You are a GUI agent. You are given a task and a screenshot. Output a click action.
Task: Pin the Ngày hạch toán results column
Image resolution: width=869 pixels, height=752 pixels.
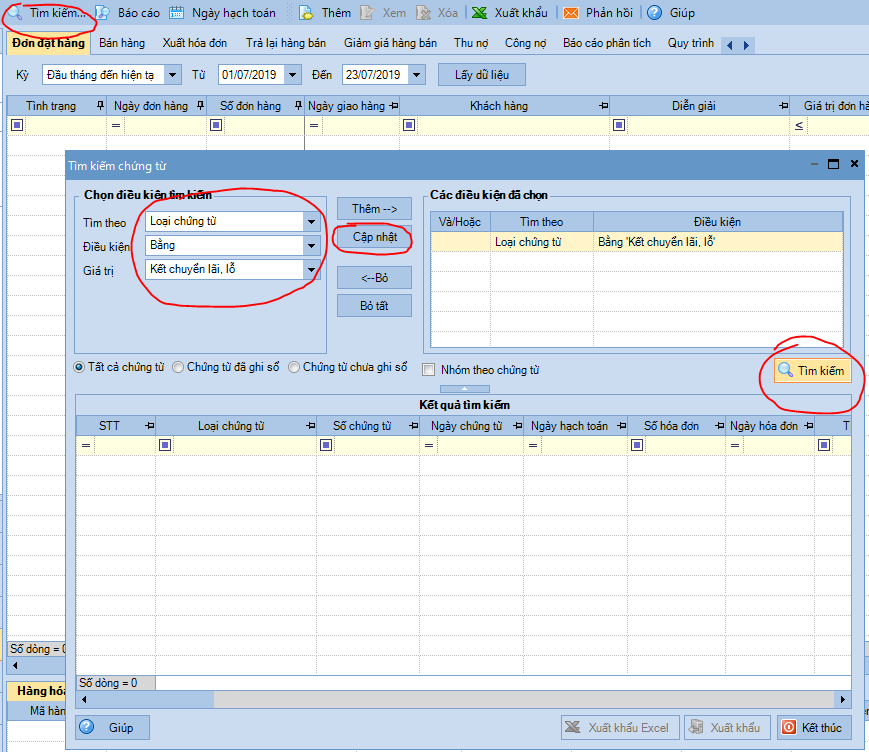(621, 426)
